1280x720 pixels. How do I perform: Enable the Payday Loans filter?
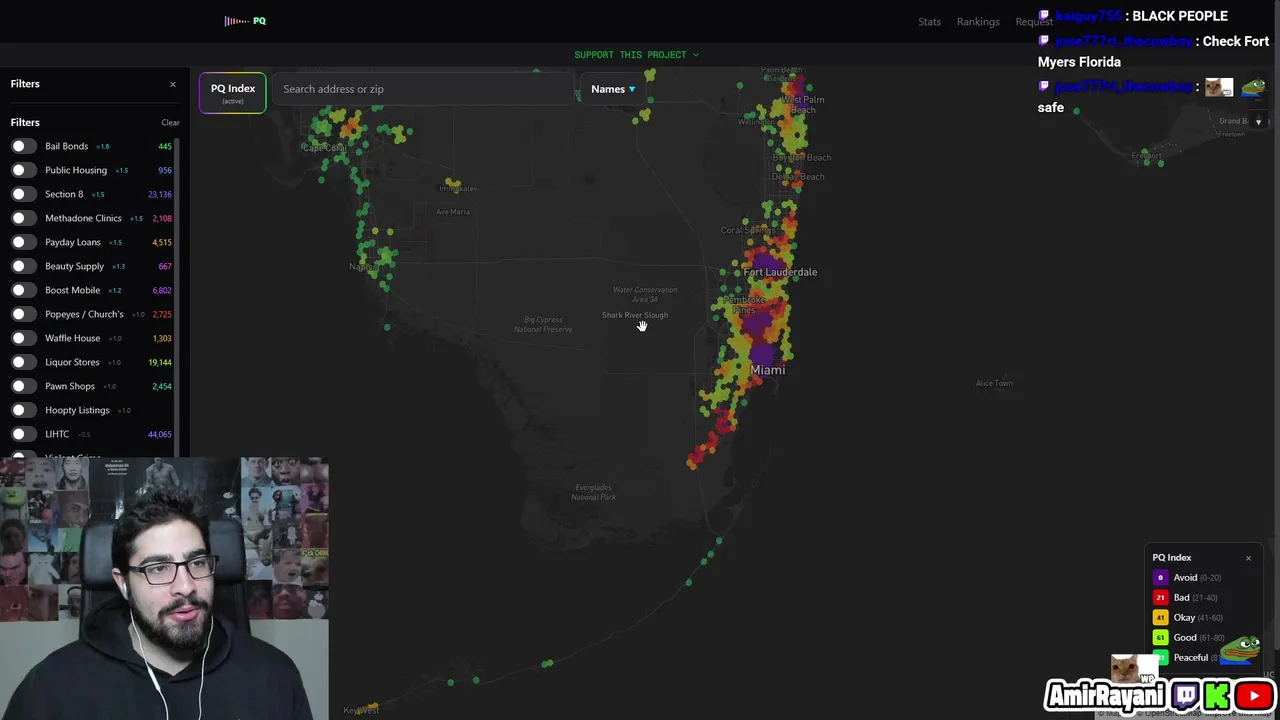23,242
